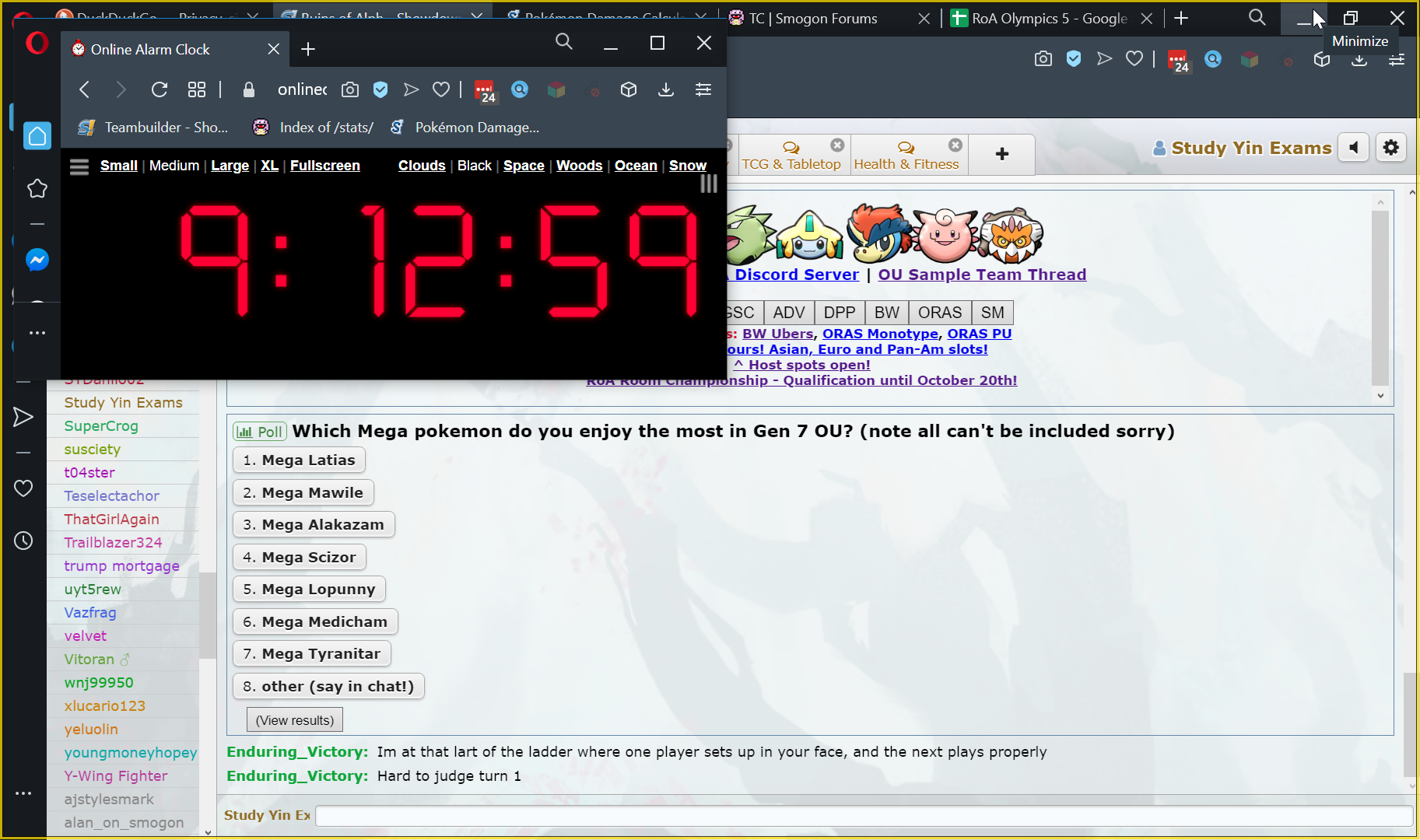Set clock size to Large
The image size is (1420, 840).
(230, 166)
